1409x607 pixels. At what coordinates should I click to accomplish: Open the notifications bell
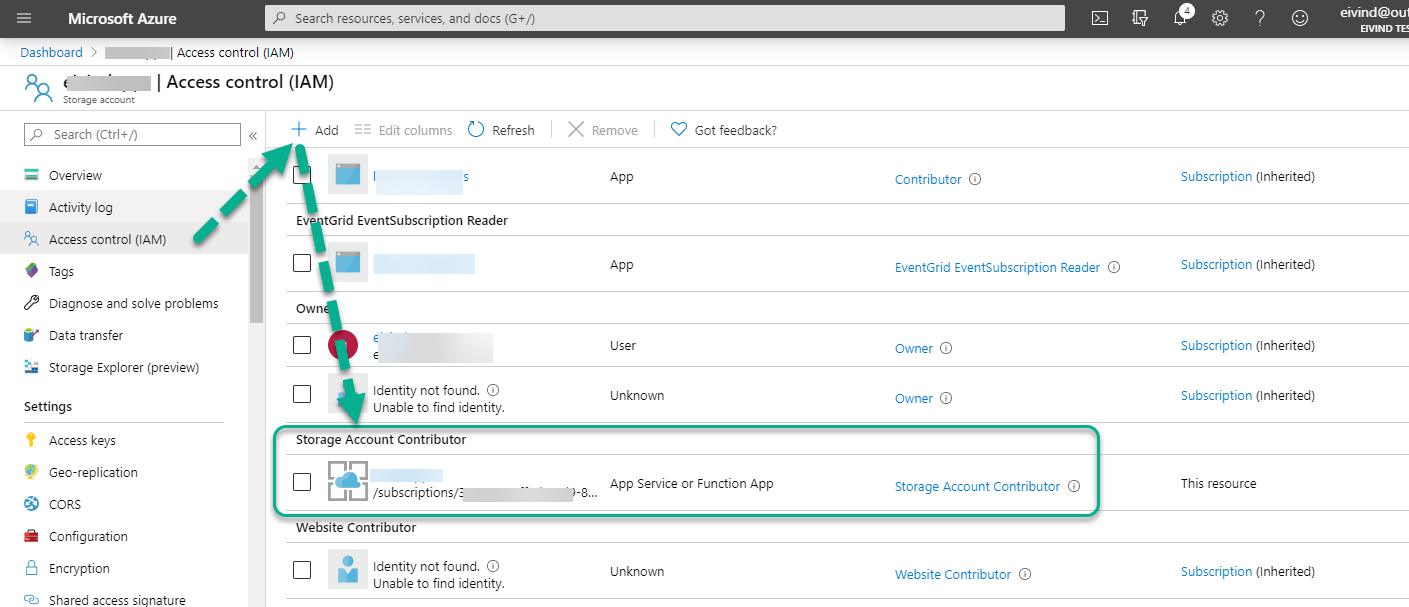(1180, 18)
